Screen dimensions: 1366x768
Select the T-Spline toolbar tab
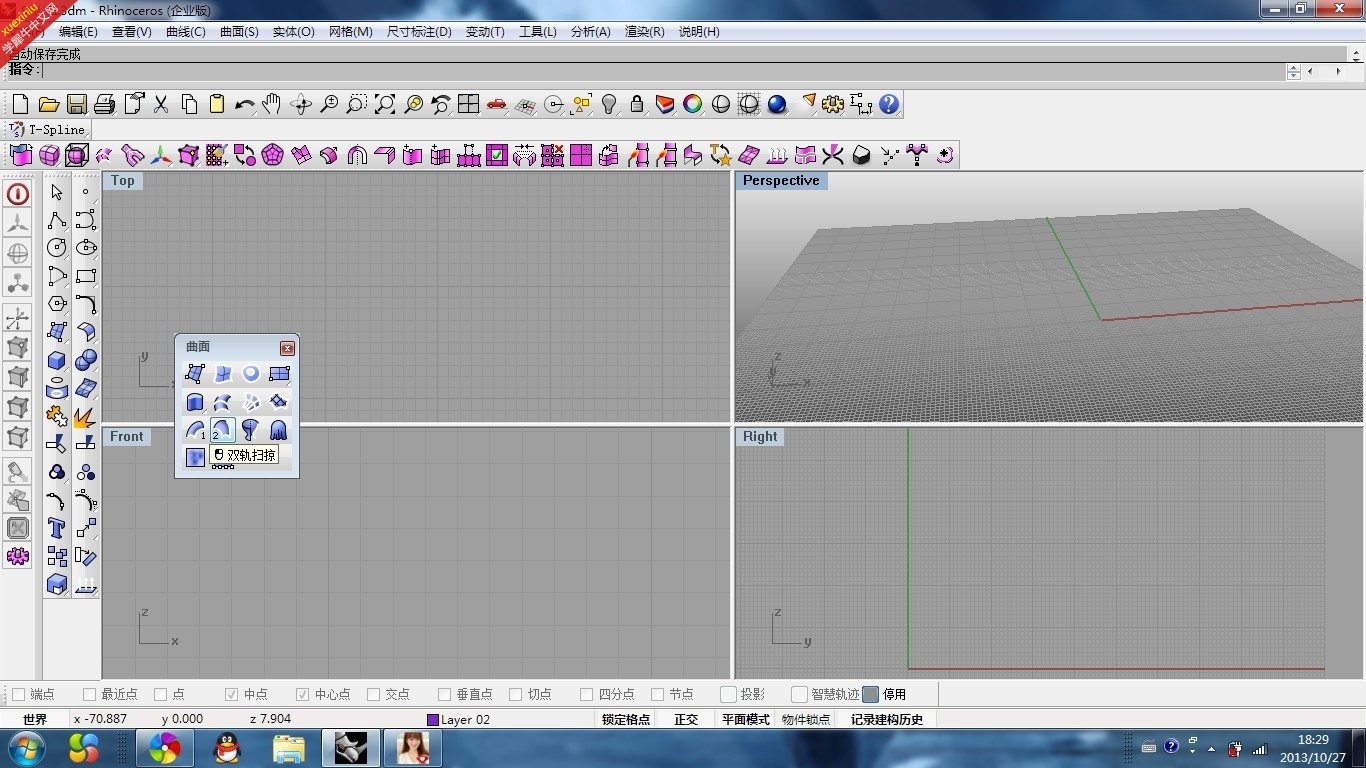pyautogui.click(x=48, y=130)
